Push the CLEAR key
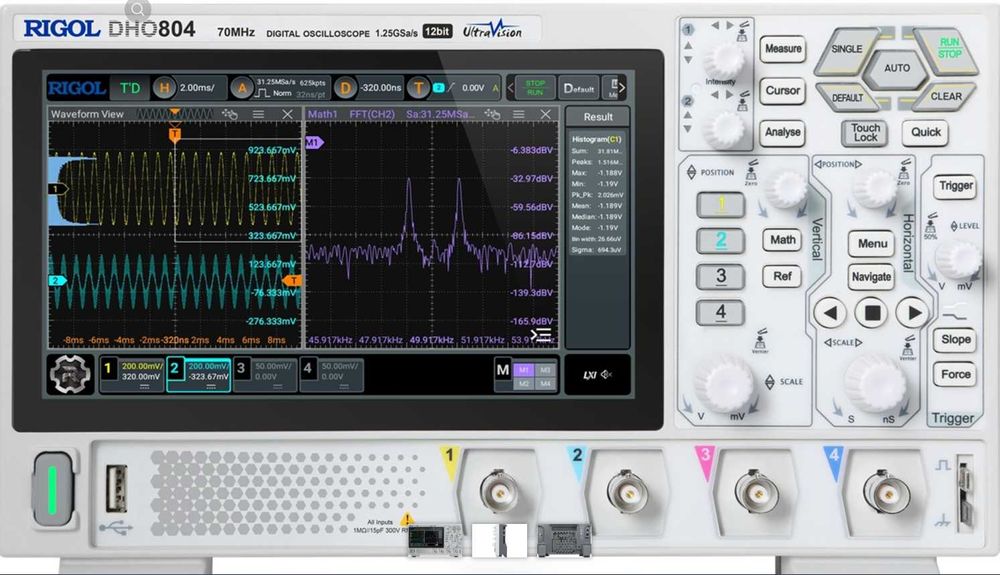This screenshot has width=1000, height=575. [945, 97]
